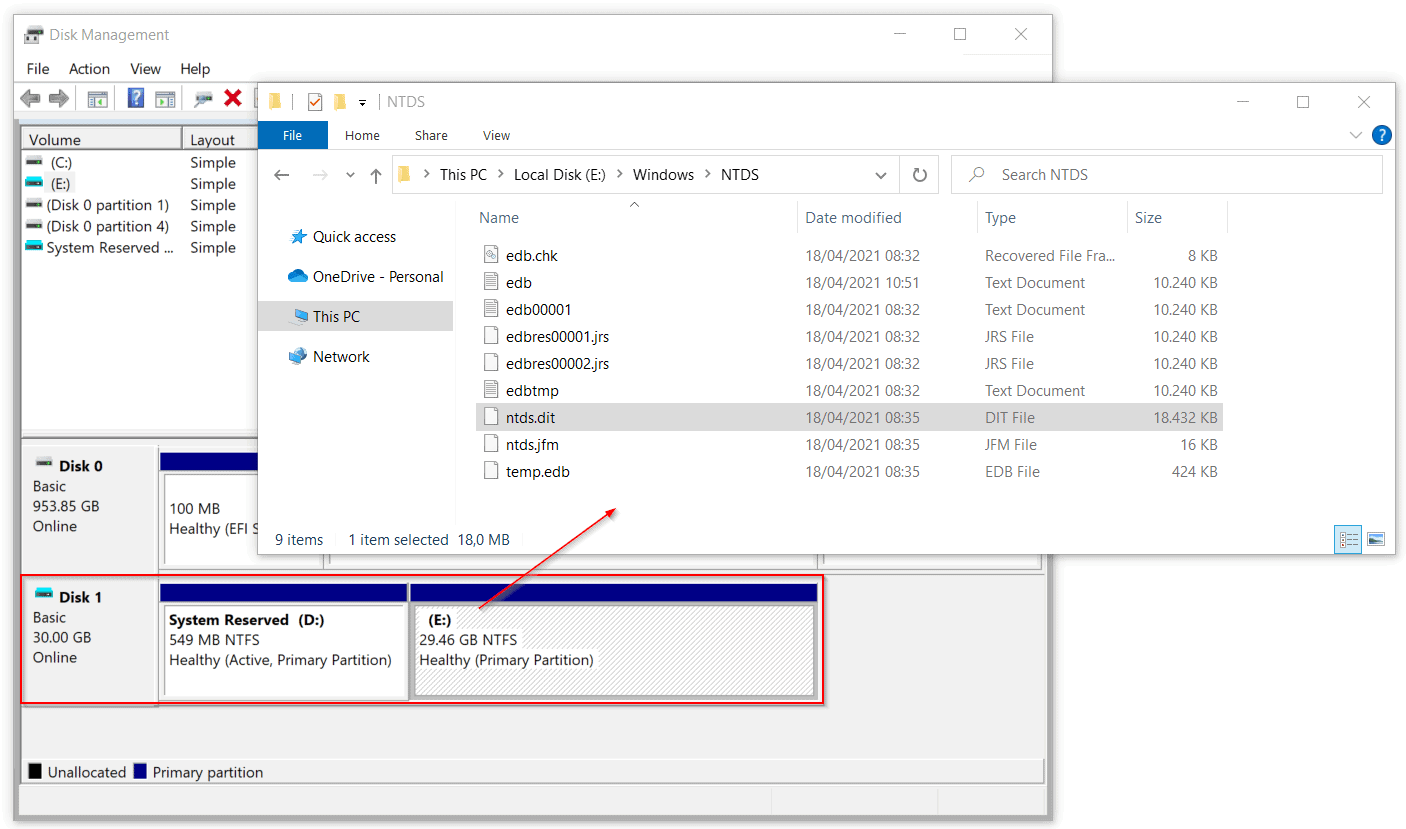Expand the Explorer ribbon chevron
Image resolution: width=1406 pixels, height=829 pixels.
[x=1356, y=135]
